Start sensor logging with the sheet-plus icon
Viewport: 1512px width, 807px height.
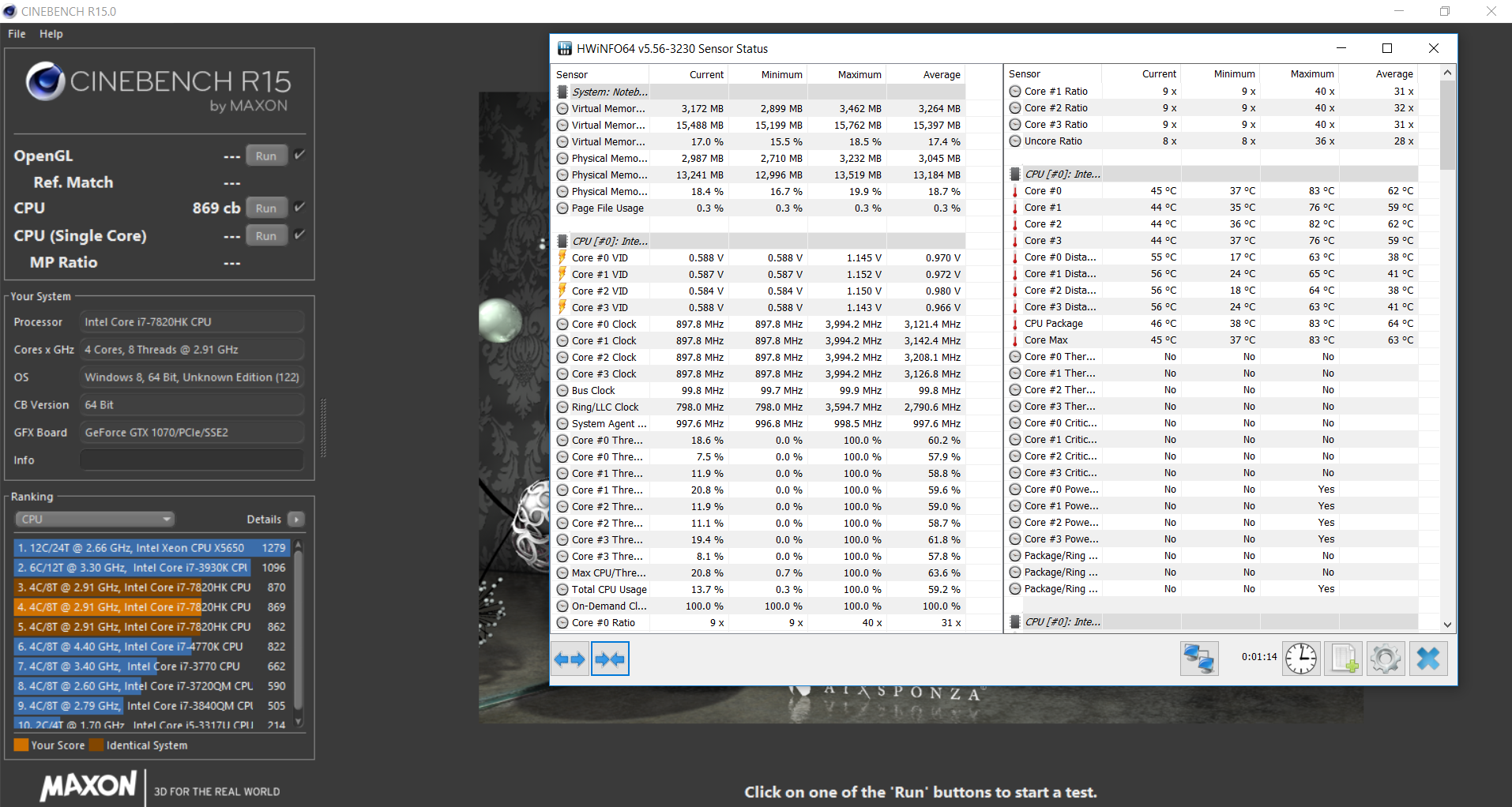[1344, 659]
